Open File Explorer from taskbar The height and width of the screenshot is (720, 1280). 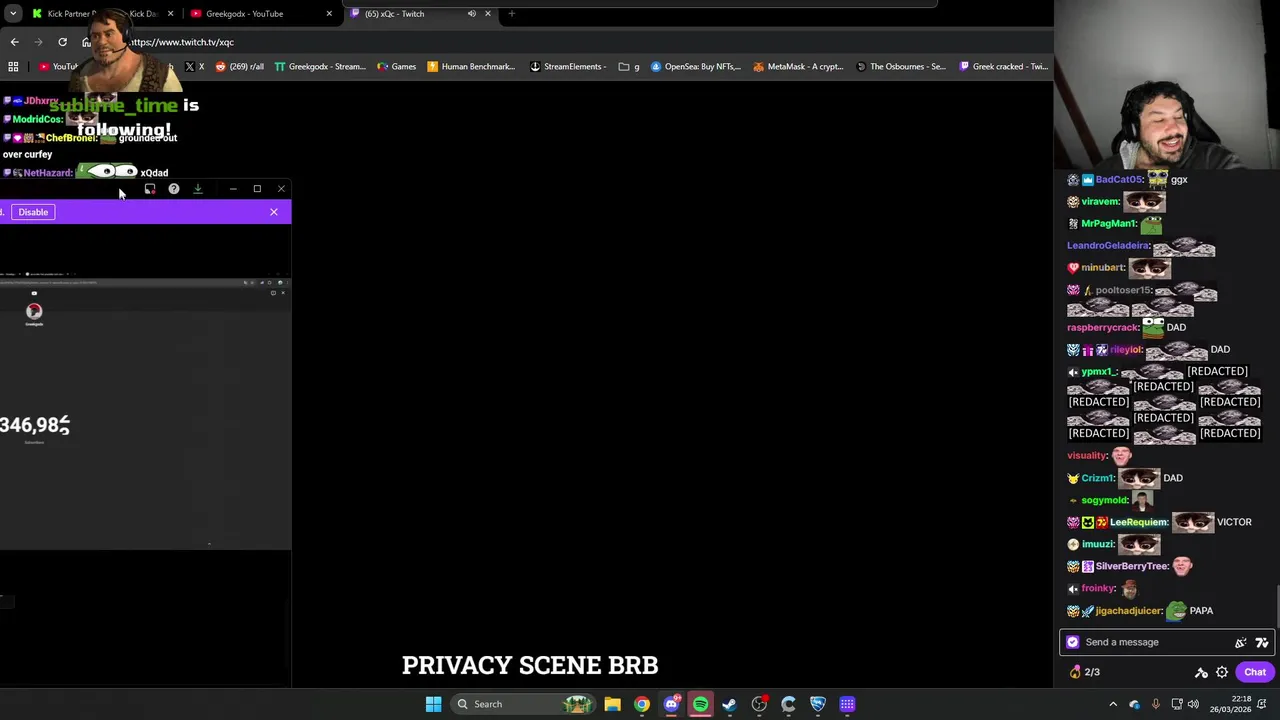tap(612, 704)
